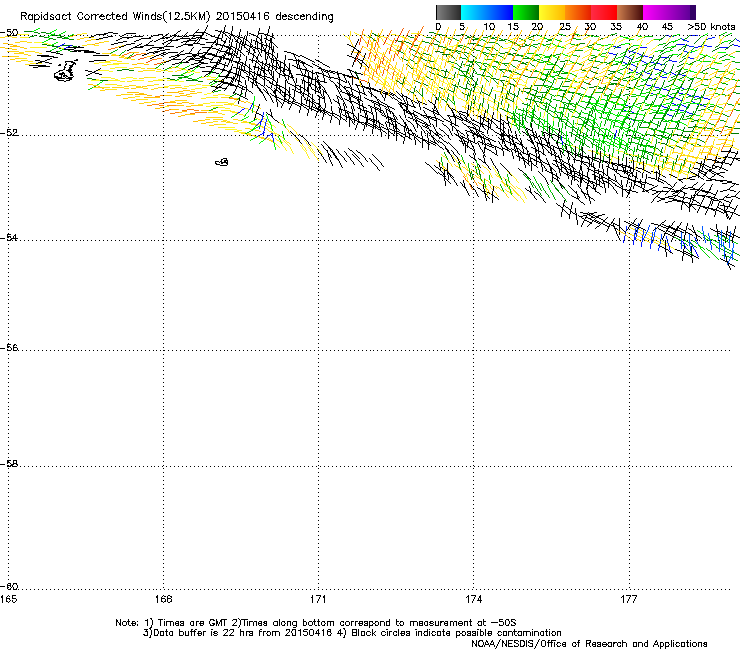Screen dimensions: 740x650
Task: Click the green 15-20 knots legend segment
Action: coord(526,12)
